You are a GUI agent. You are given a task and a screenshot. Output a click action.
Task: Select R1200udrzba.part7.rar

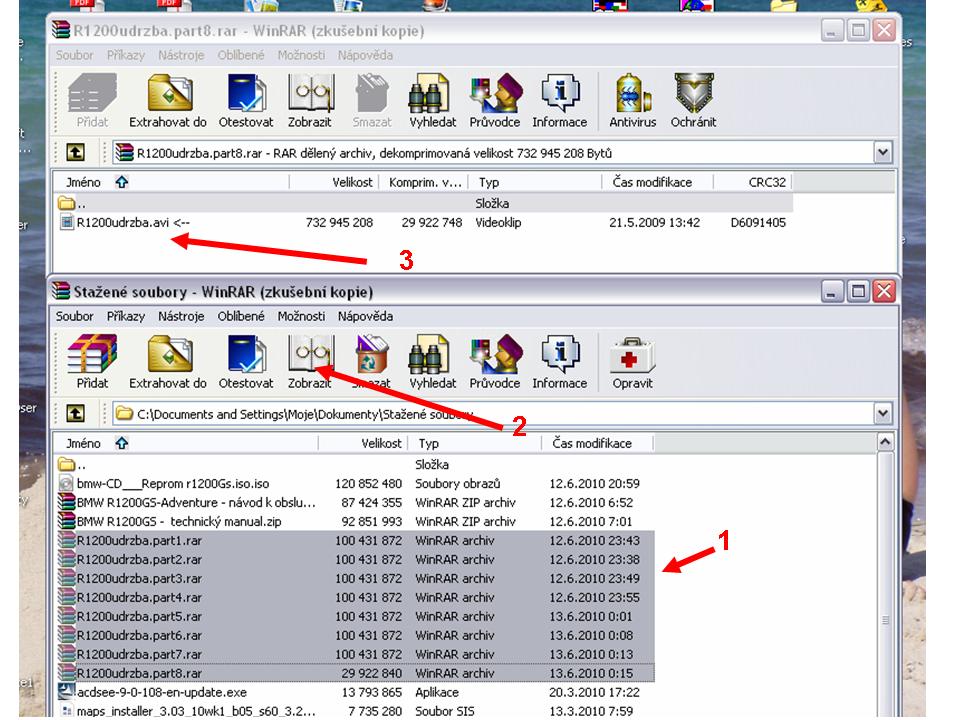355,654
